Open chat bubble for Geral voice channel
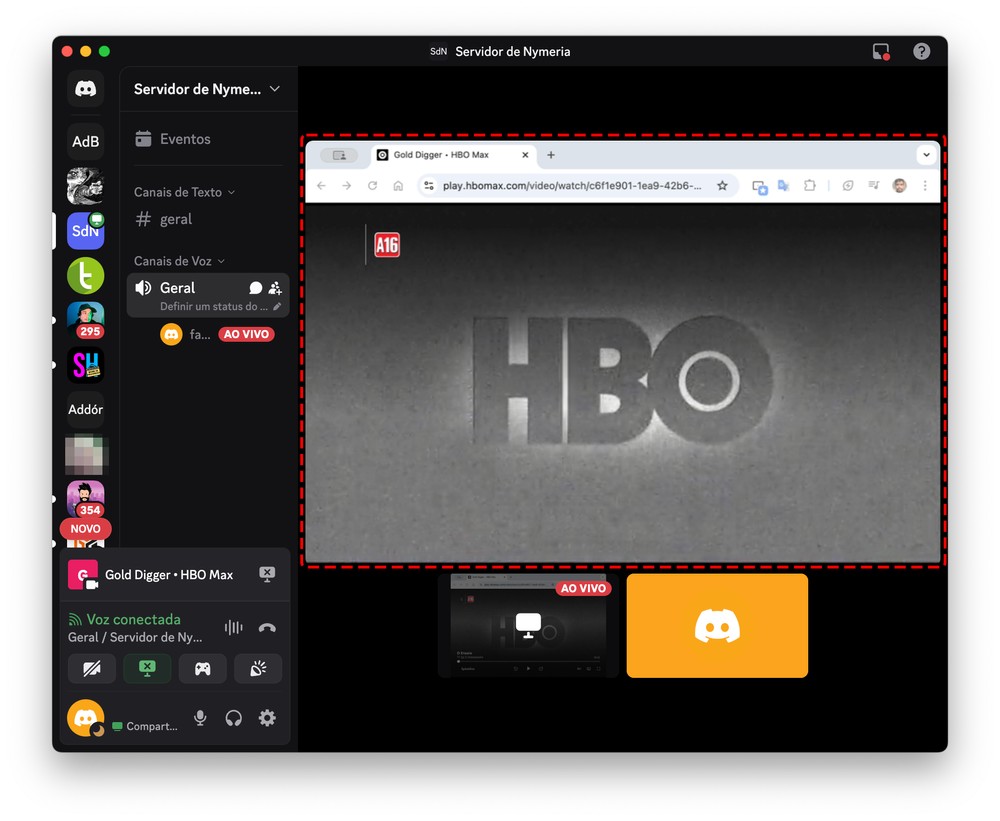 click(255, 288)
